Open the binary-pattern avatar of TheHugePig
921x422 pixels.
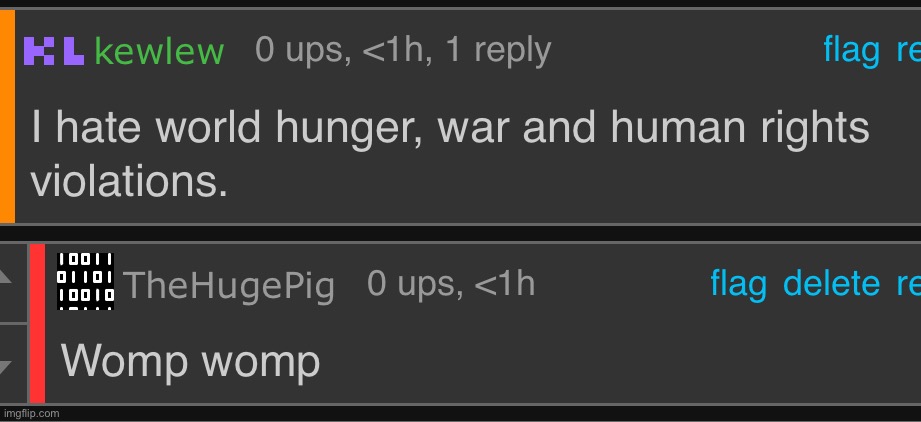tap(86, 281)
